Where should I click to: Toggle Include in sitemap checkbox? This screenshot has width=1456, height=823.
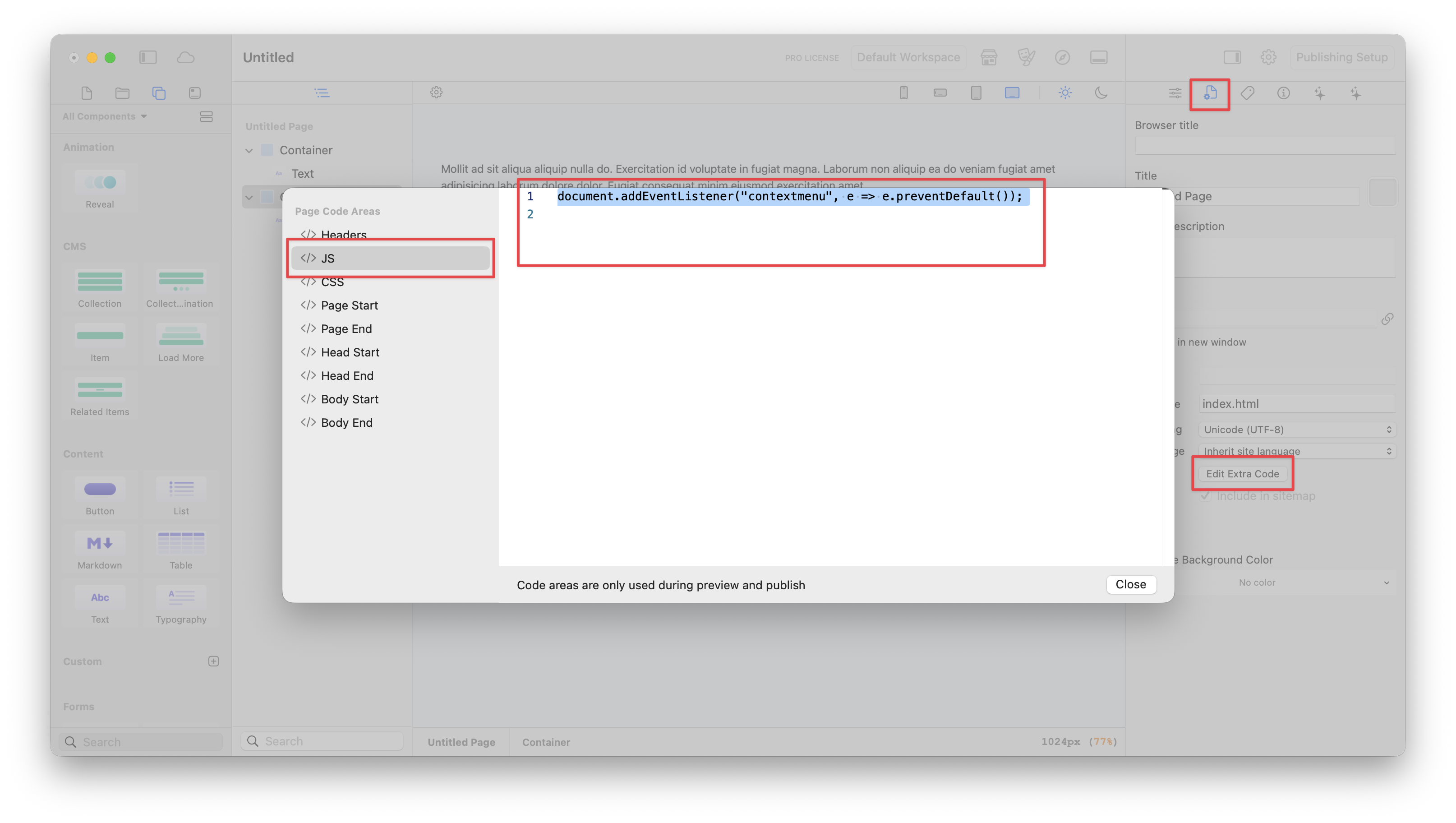(x=1206, y=496)
